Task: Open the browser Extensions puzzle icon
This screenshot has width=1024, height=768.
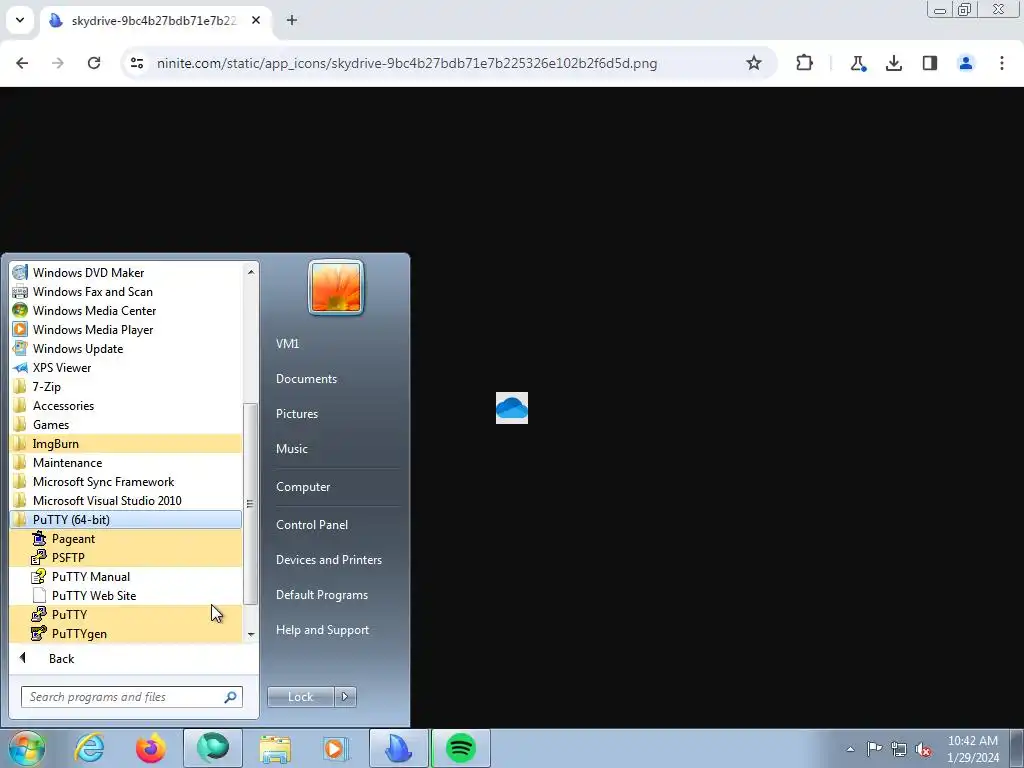Action: click(805, 63)
